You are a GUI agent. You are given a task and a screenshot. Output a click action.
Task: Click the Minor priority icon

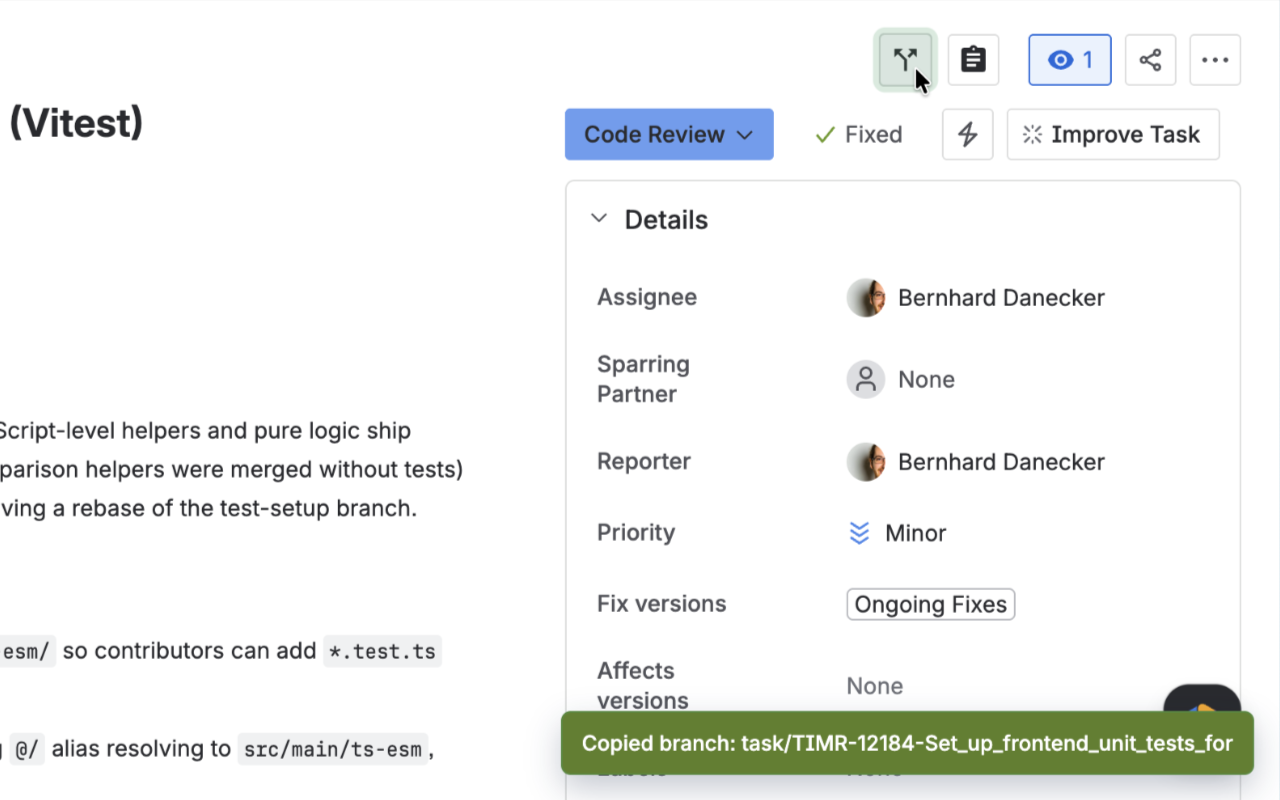pyautogui.click(x=859, y=533)
